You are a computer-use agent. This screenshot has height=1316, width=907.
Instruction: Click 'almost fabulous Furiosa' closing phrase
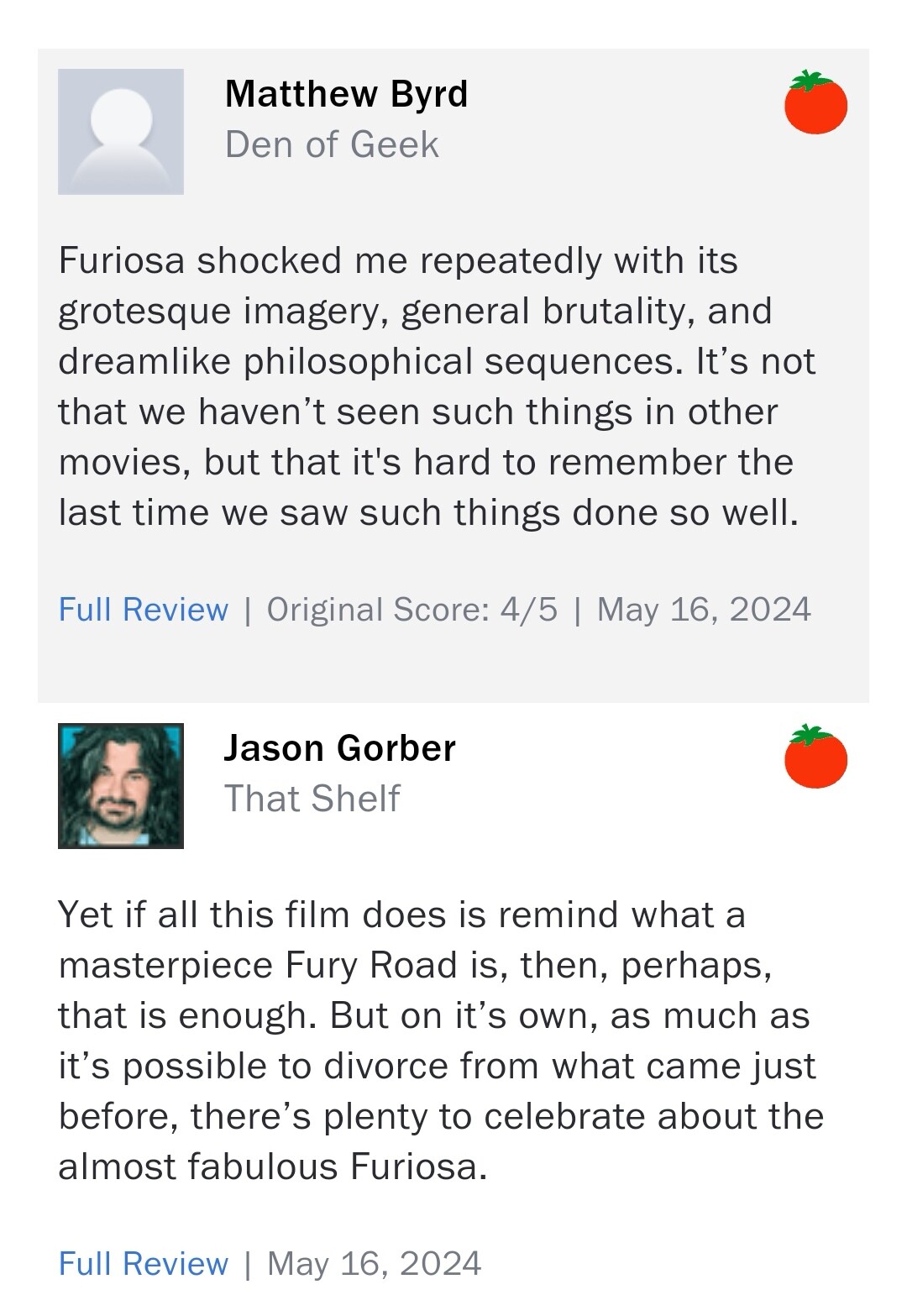pyautogui.click(x=272, y=1167)
